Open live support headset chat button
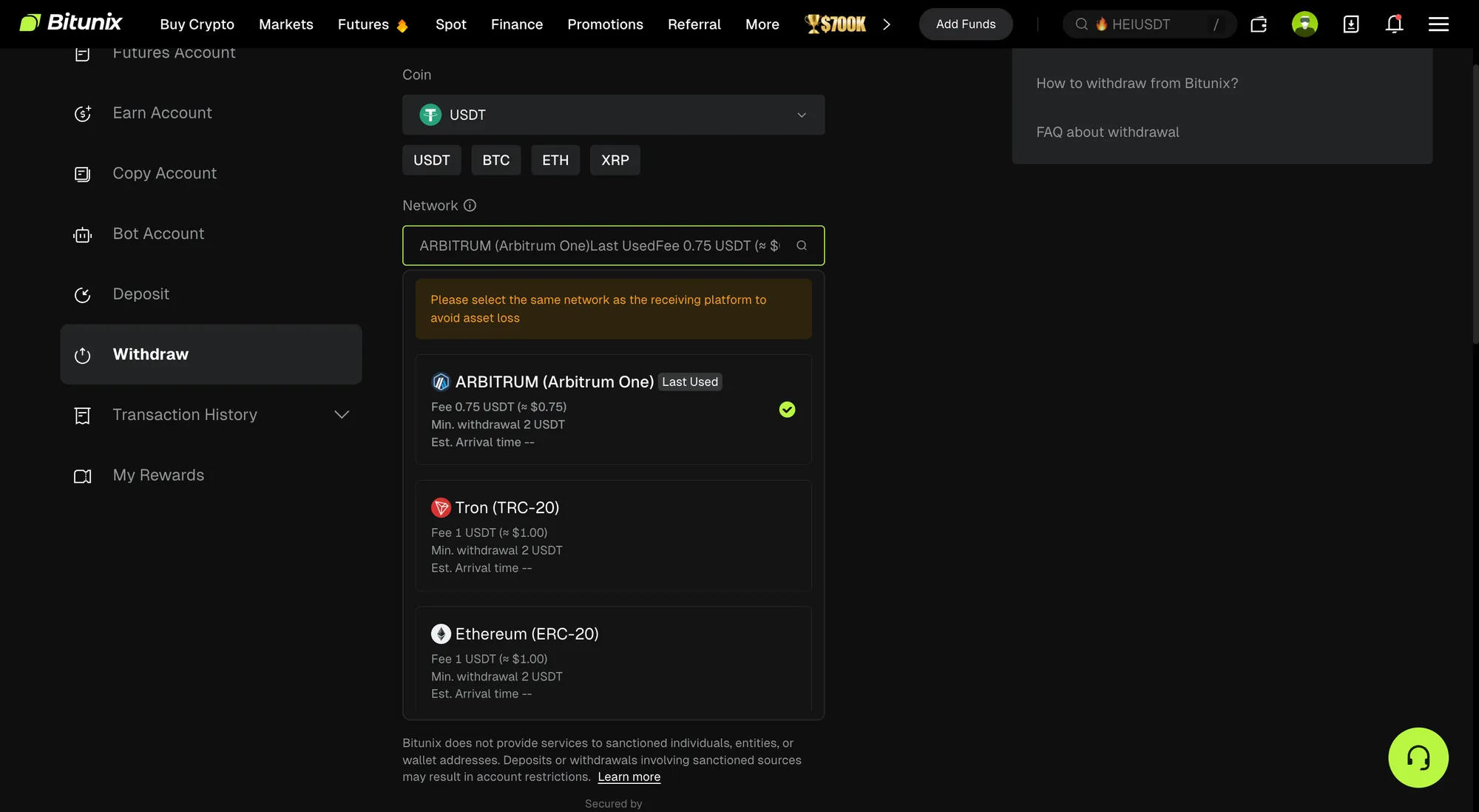The height and width of the screenshot is (812, 1479). coord(1418,757)
